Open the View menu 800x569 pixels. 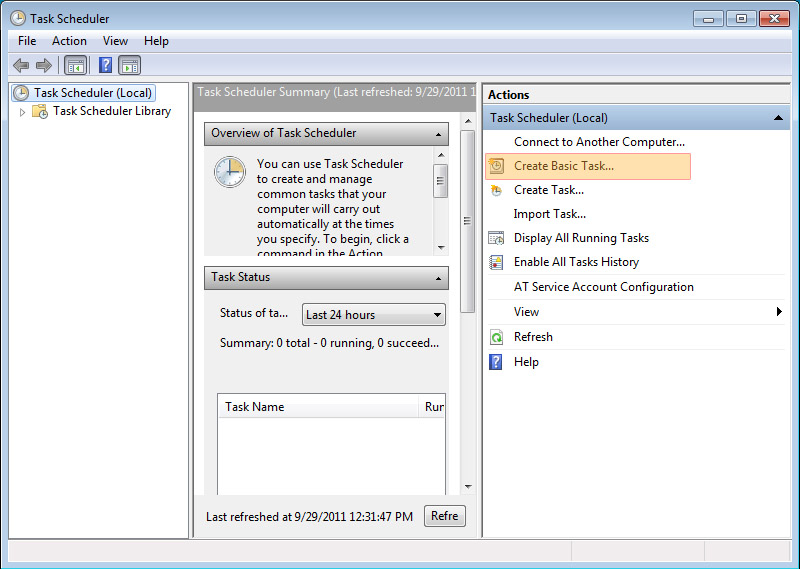(x=115, y=41)
